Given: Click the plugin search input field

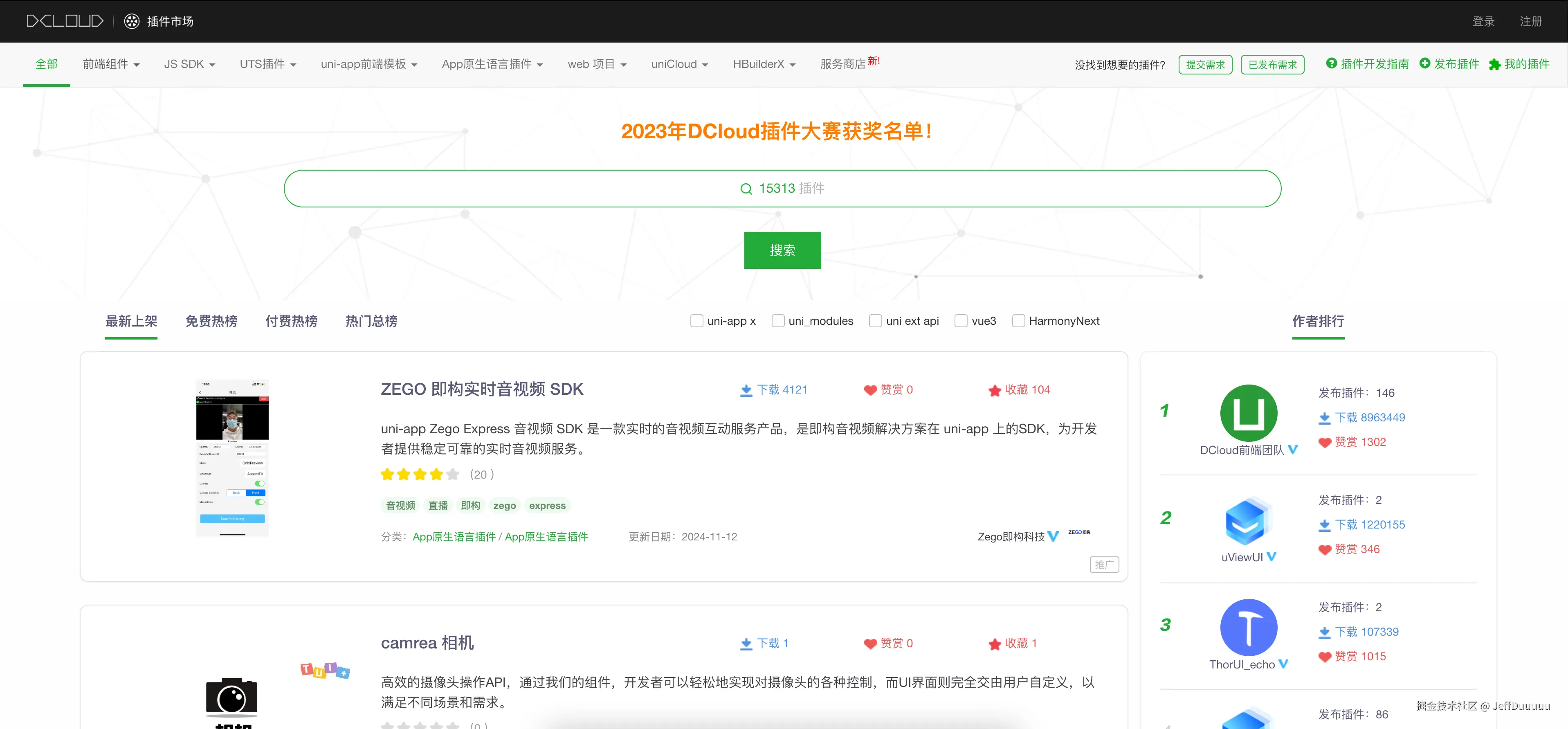Looking at the screenshot, I should (782, 189).
